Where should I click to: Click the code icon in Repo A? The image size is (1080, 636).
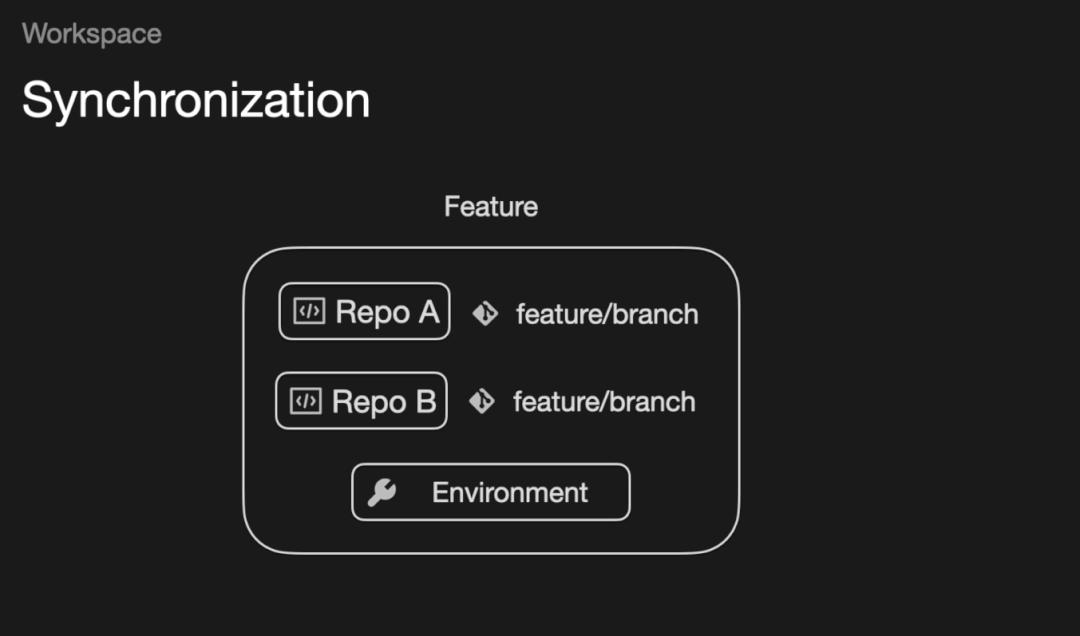tap(309, 312)
